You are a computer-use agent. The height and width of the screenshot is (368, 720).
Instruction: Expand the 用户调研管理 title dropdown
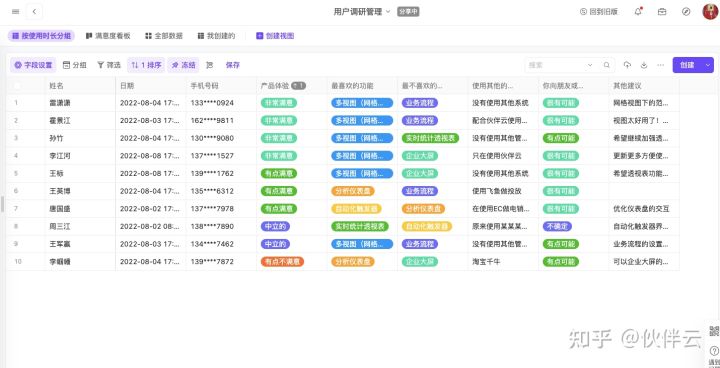[x=388, y=12]
